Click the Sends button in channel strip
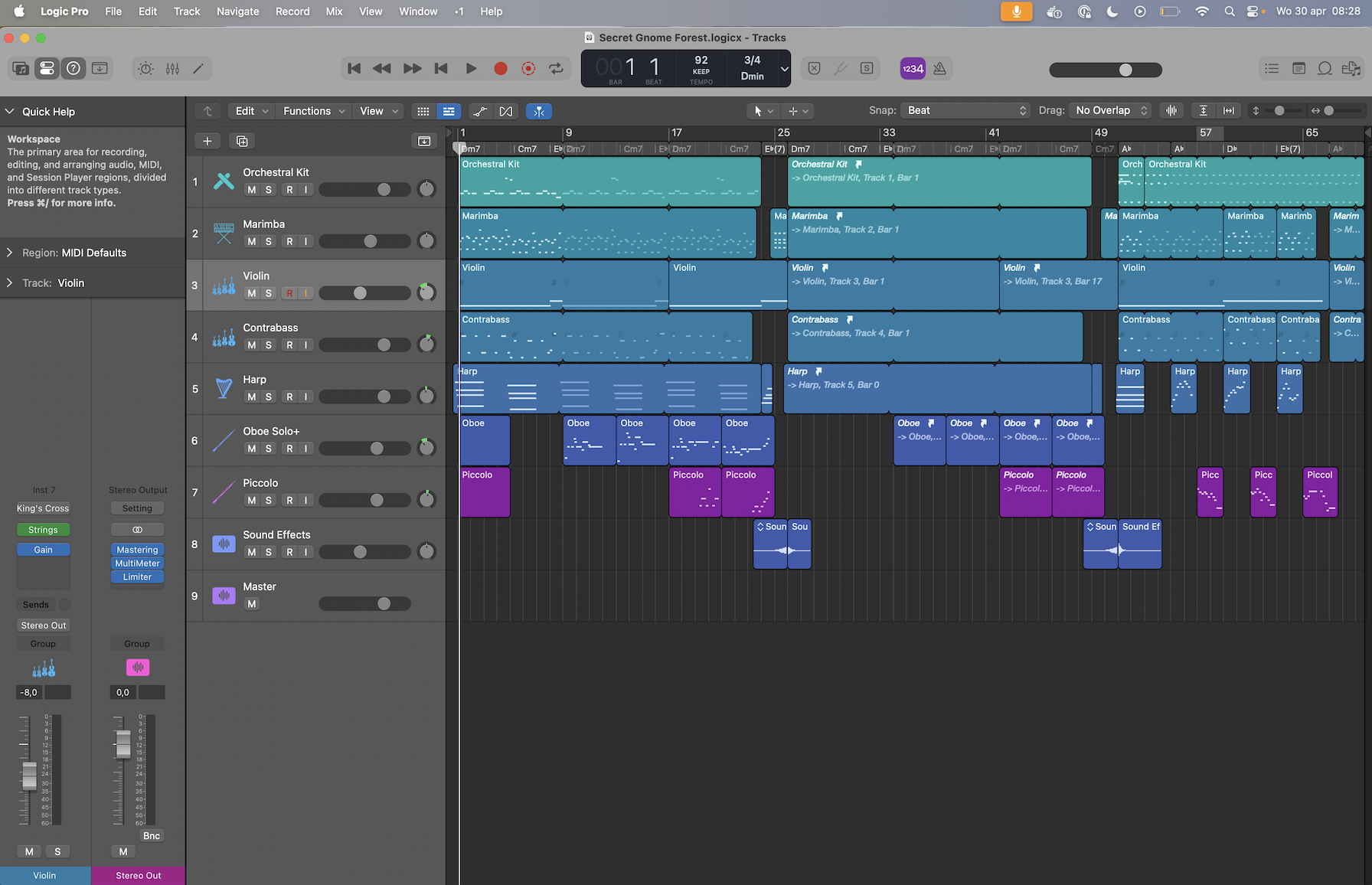 [x=35, y=605]
